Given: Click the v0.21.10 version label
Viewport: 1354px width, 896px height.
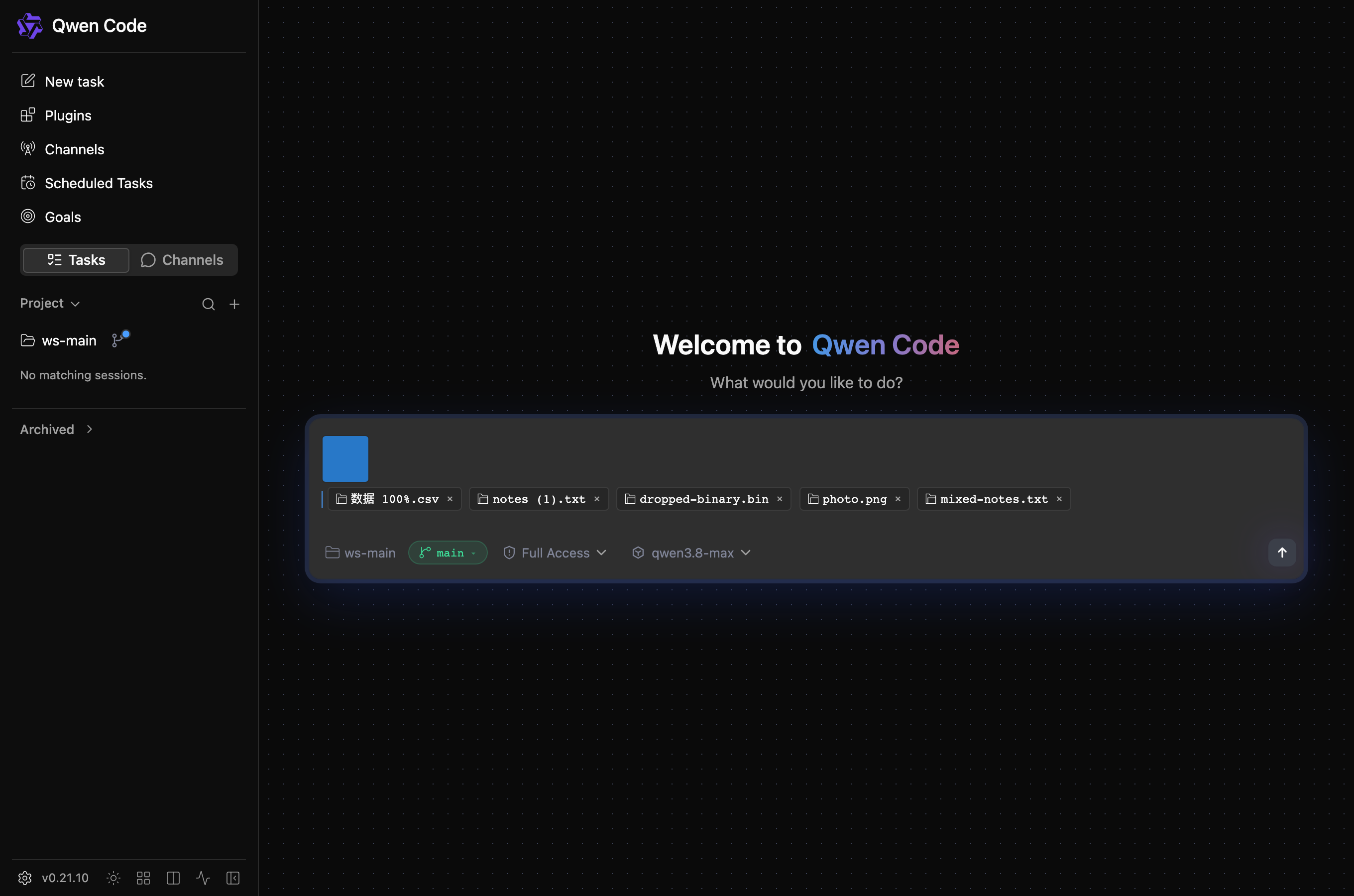Looking at the screenshot, I should [65, 878].
